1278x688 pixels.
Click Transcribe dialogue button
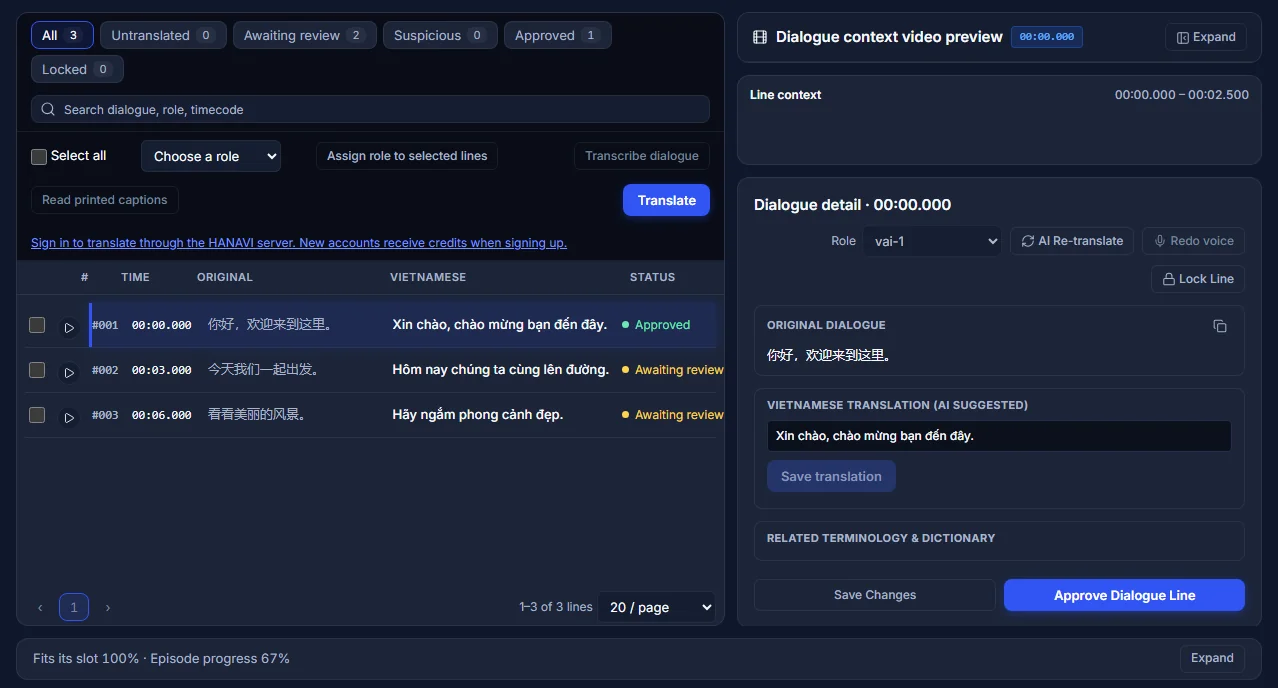(x=642, y=156)
